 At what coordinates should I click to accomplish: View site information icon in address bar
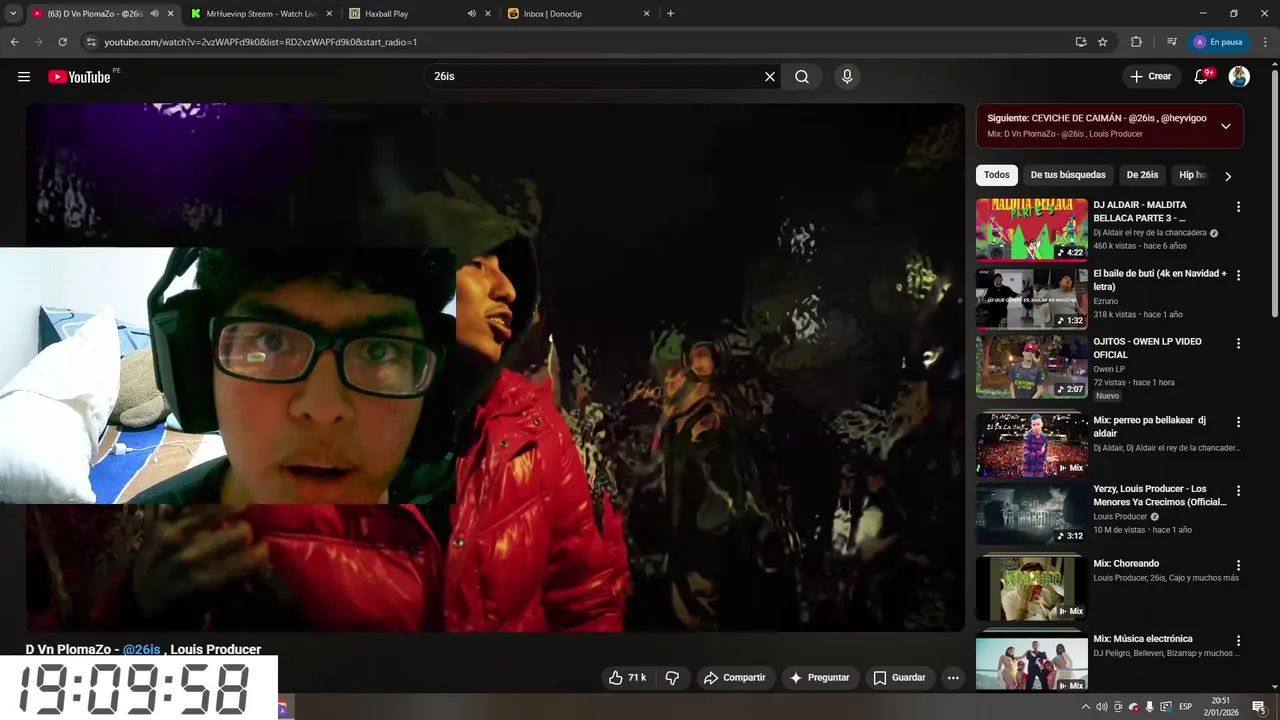(91, 42)
